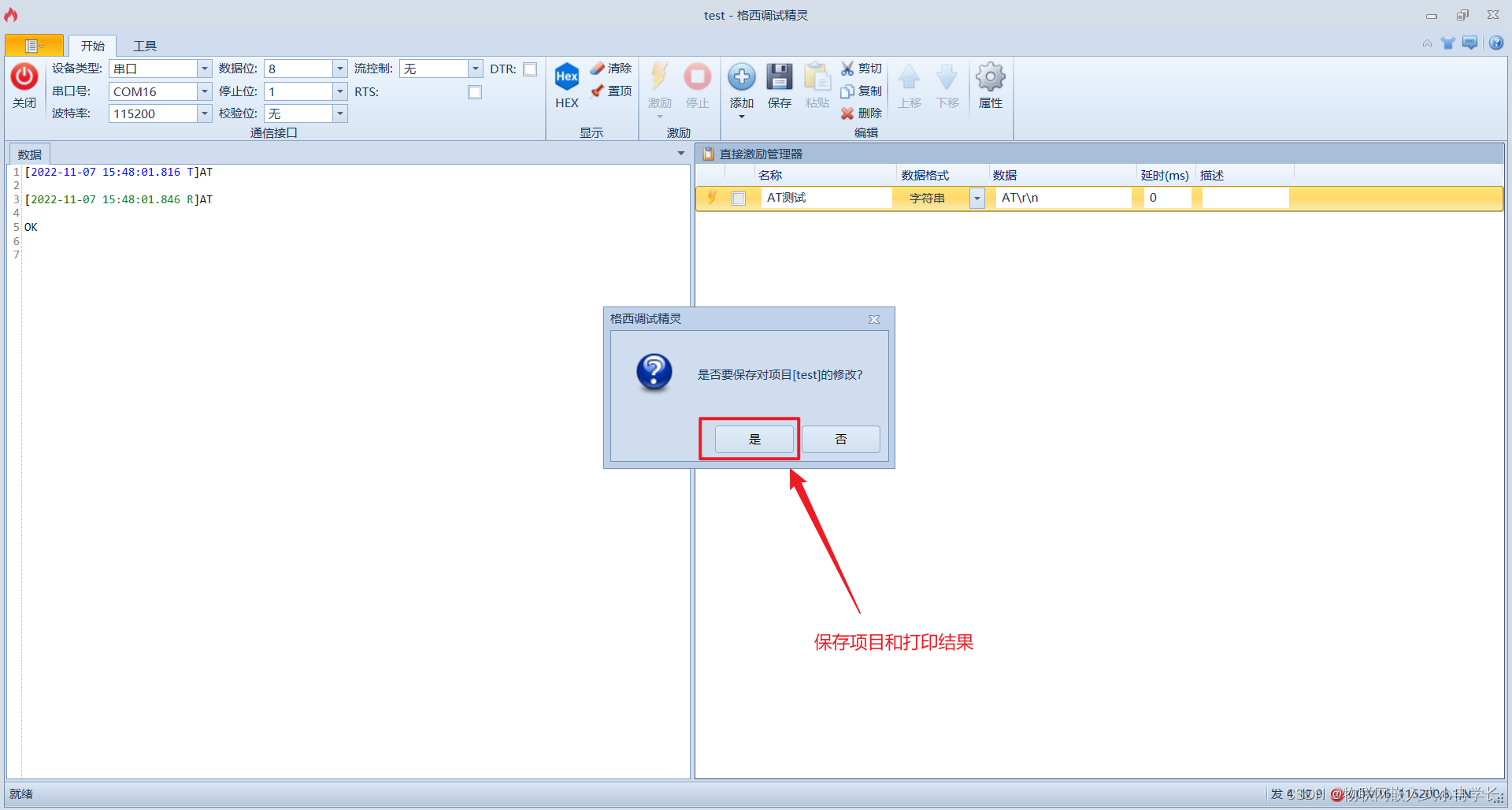Viewport: 1512px width, 810px height.
Task: Click 否 to discard changes
Action: tap(841, 440)
